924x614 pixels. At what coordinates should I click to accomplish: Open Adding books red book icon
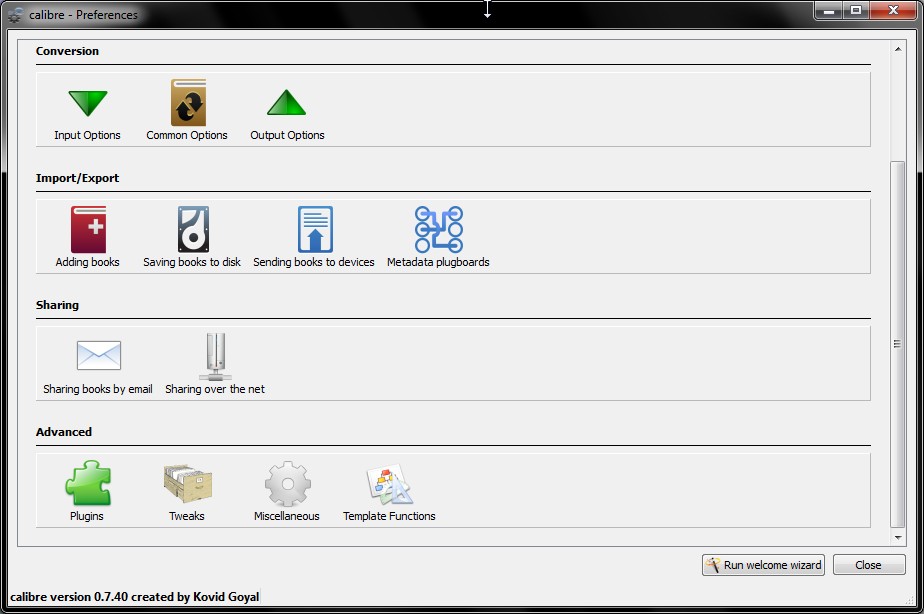click(x=88, y=229)
